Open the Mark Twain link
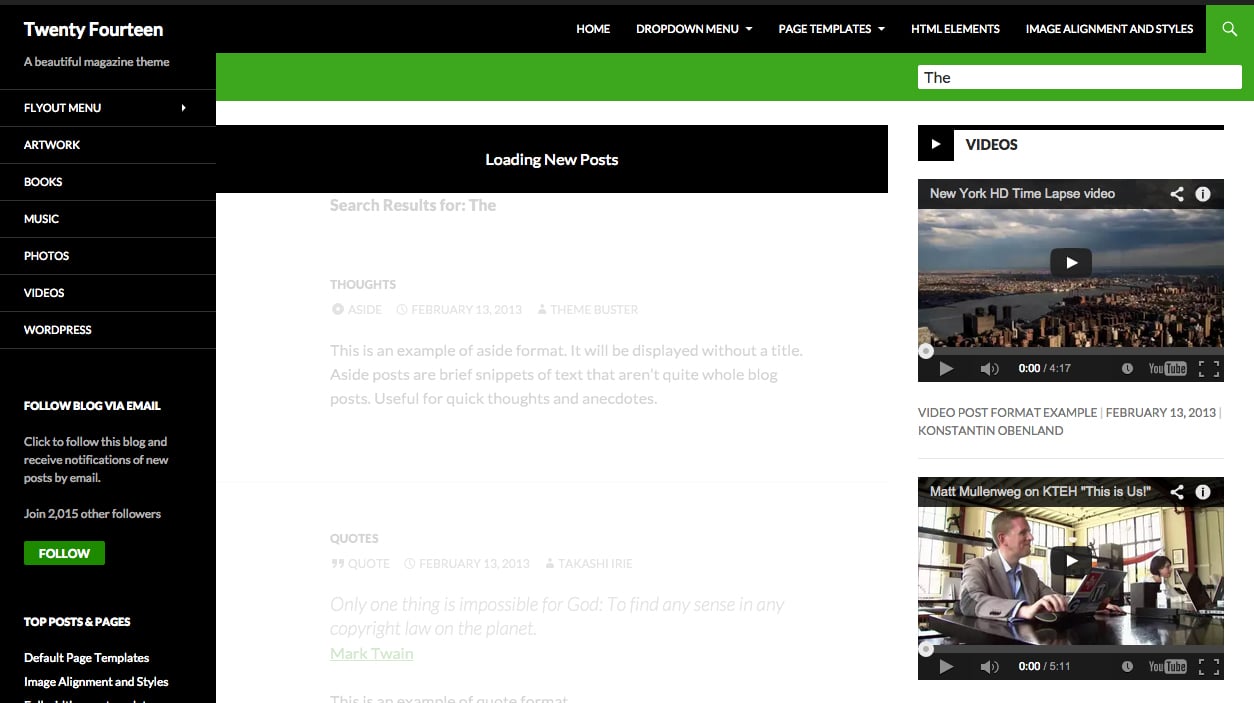 371,653
